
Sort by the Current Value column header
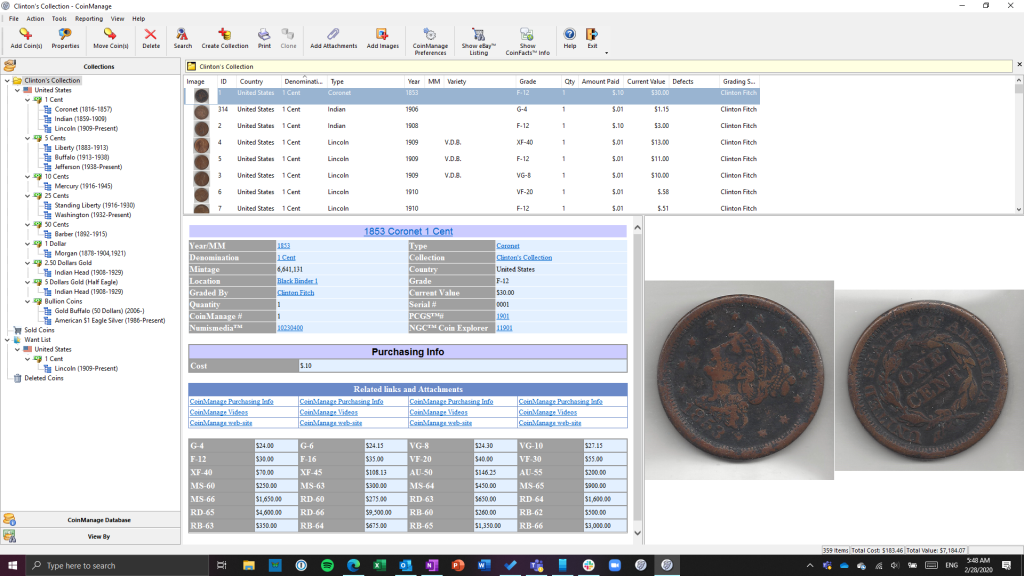[x=646, y=82]
